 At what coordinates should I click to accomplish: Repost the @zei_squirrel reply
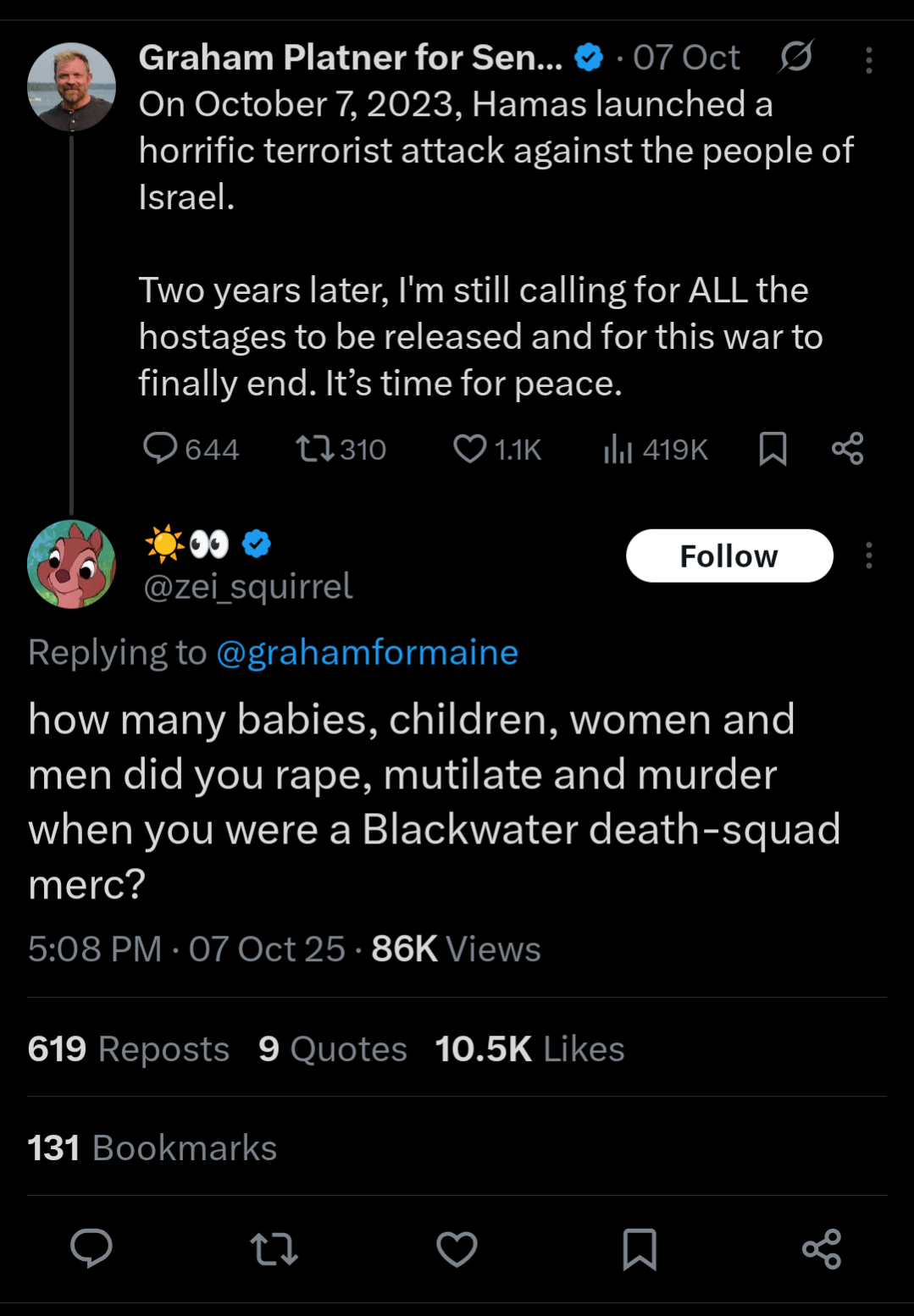tap(274, 1248)
